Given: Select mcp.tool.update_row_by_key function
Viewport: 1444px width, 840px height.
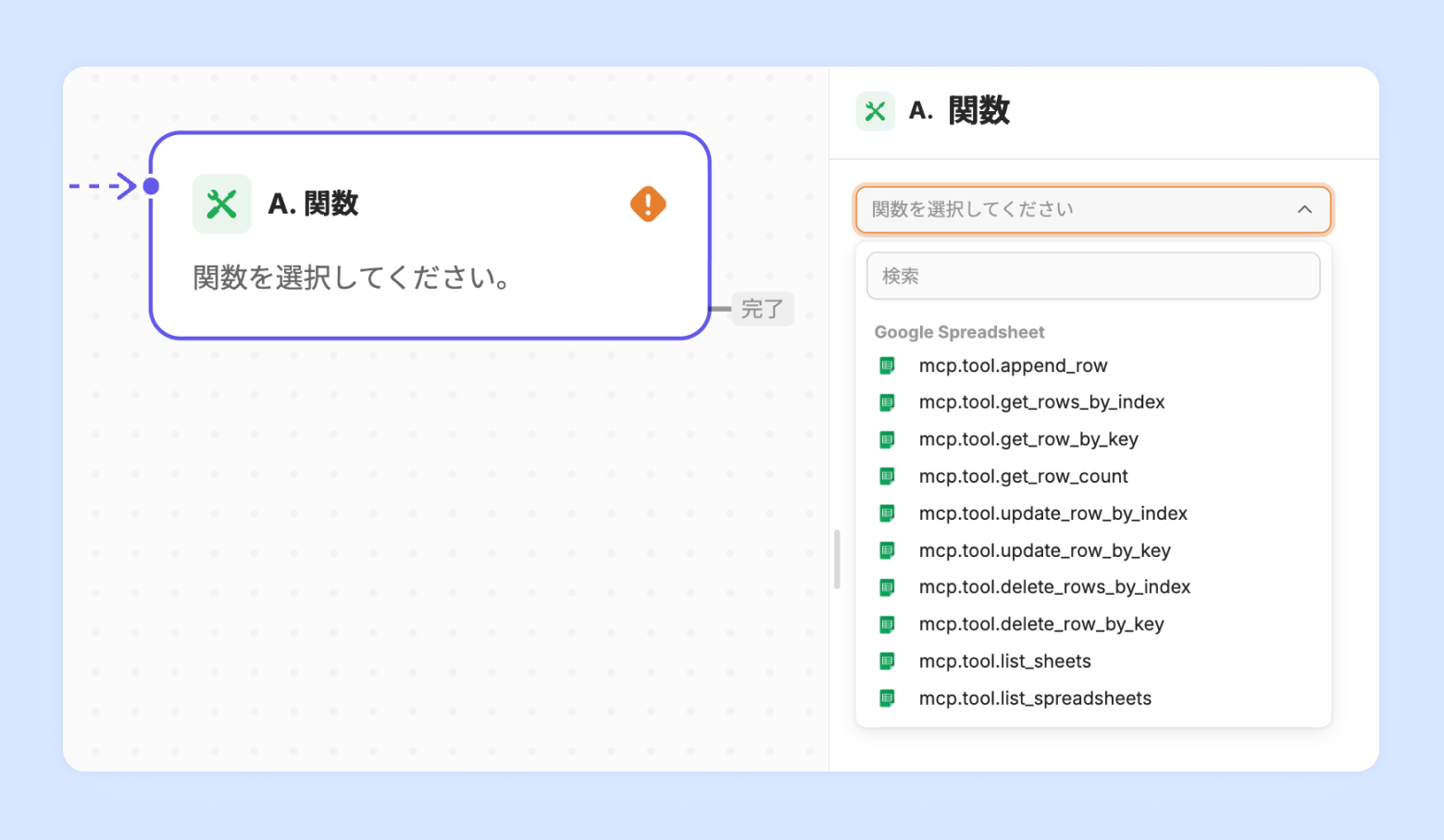Looking at the screenshot, I should 1044,550.
